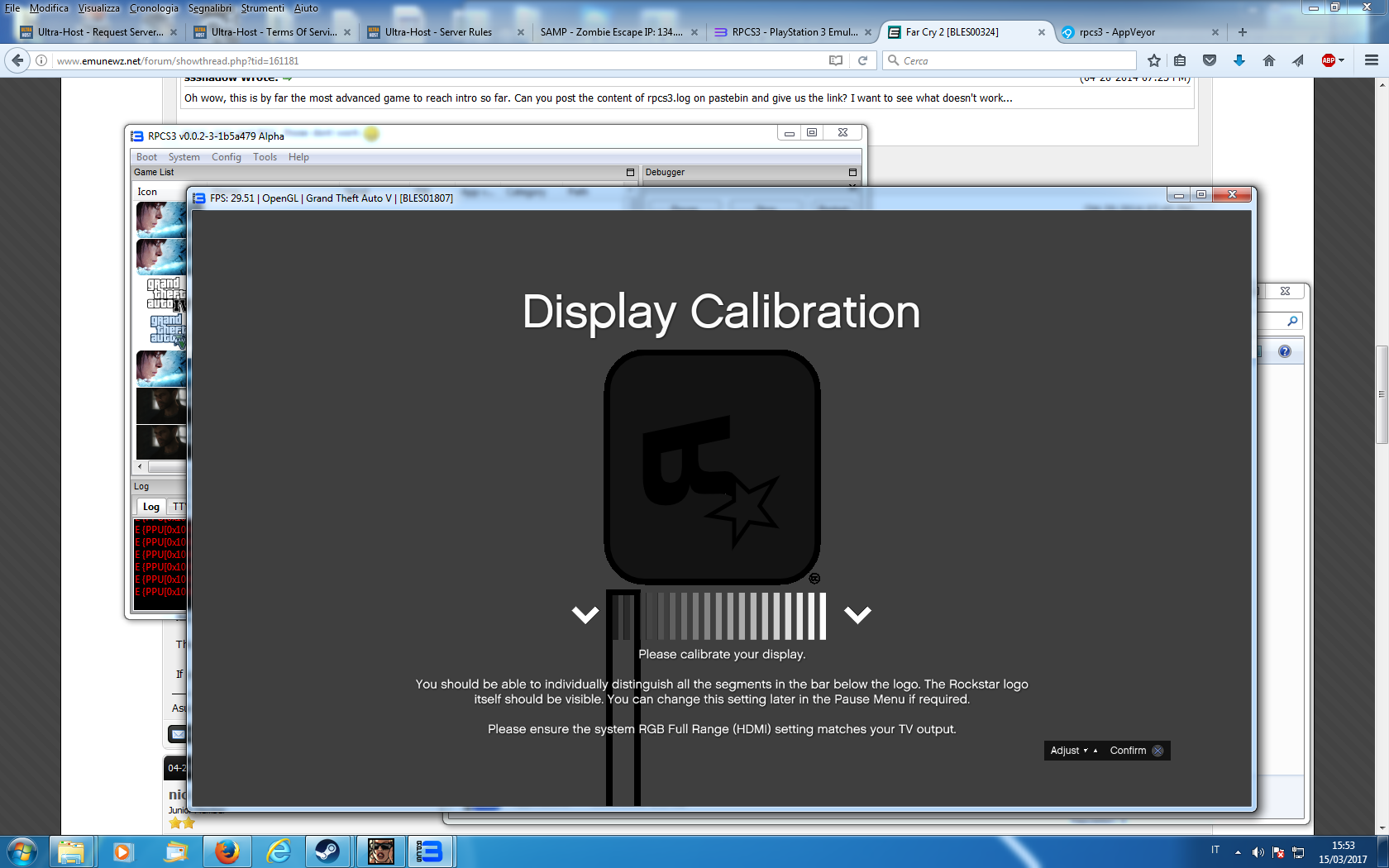
Task: Open a new browser tab
Action: tap(1243, 32)
